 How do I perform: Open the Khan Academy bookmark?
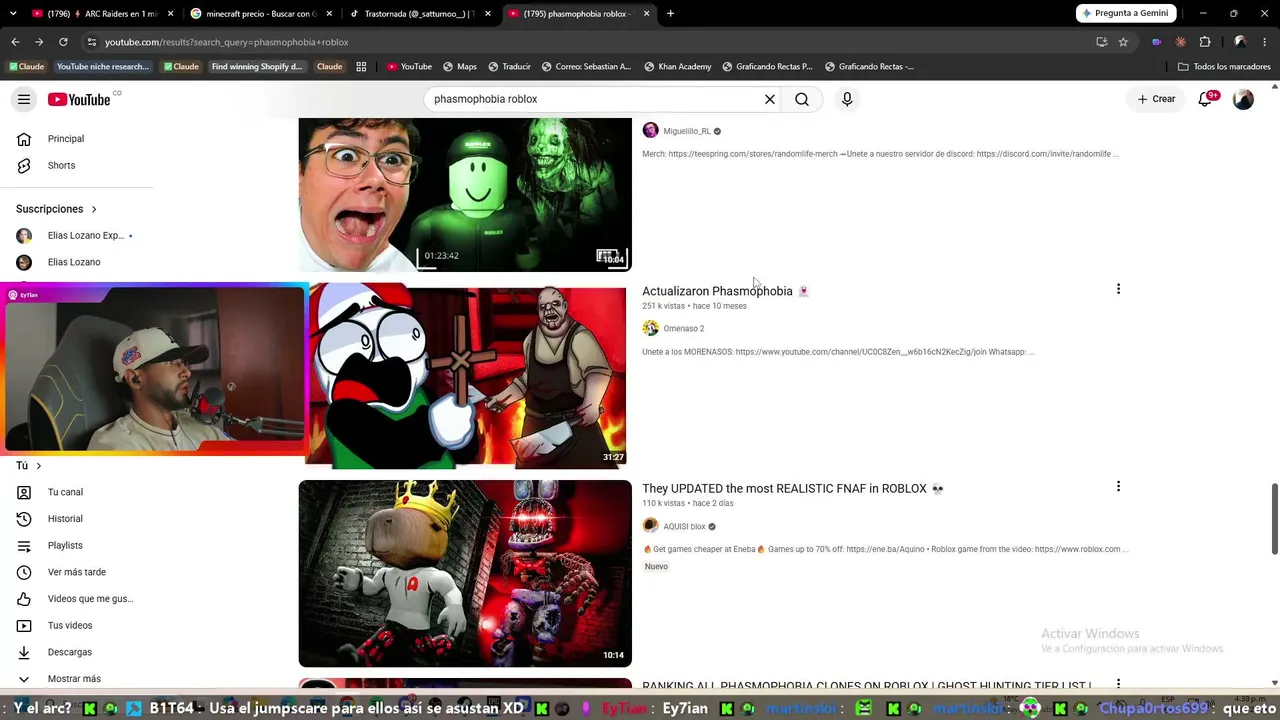coord(677,67)
